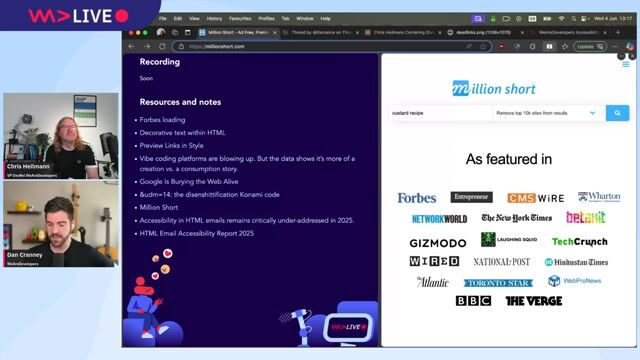640x360 pixels.
Task: Click the red extension icon in toolbar
Action: pos(501,47)
